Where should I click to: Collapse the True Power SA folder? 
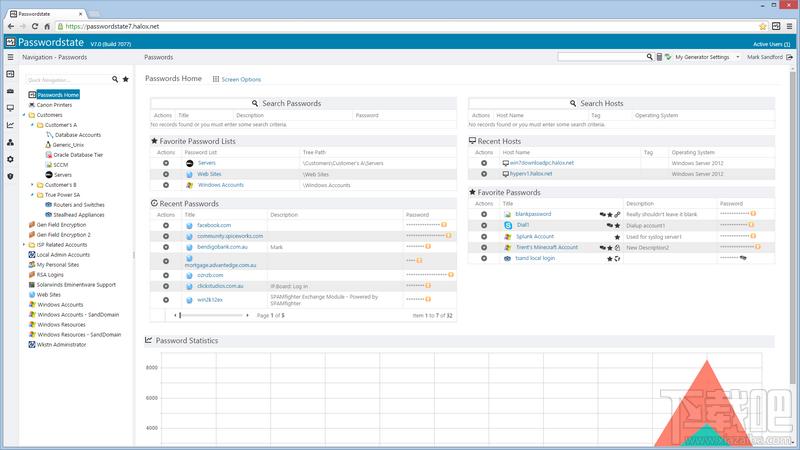(x=32, y=195)
